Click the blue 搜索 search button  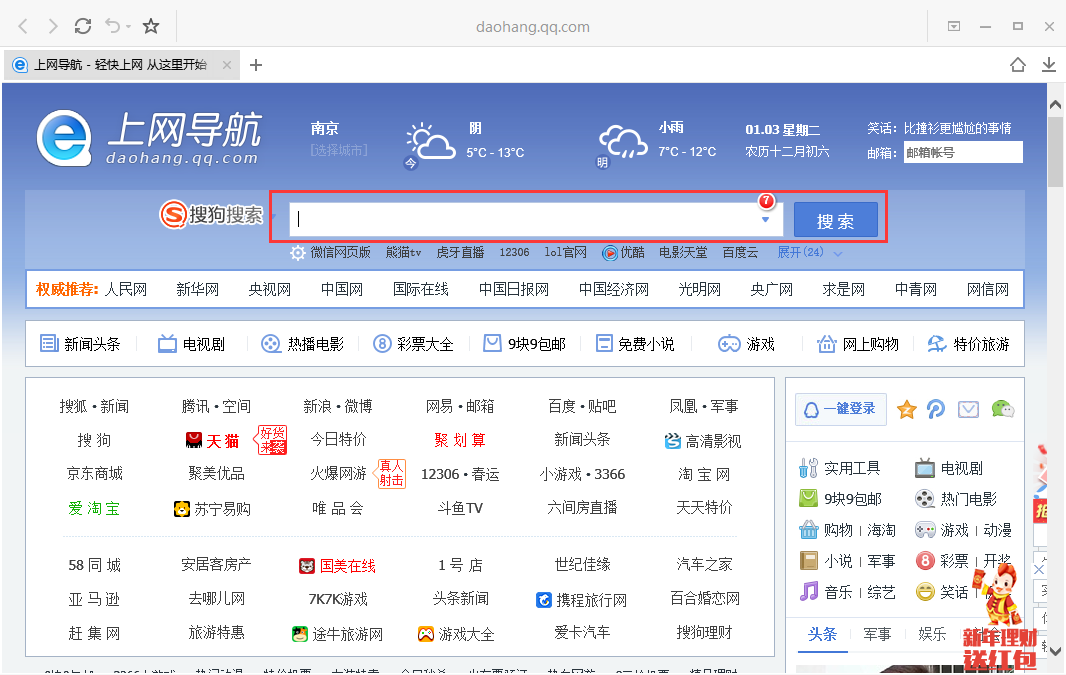(x=835, y=221)
